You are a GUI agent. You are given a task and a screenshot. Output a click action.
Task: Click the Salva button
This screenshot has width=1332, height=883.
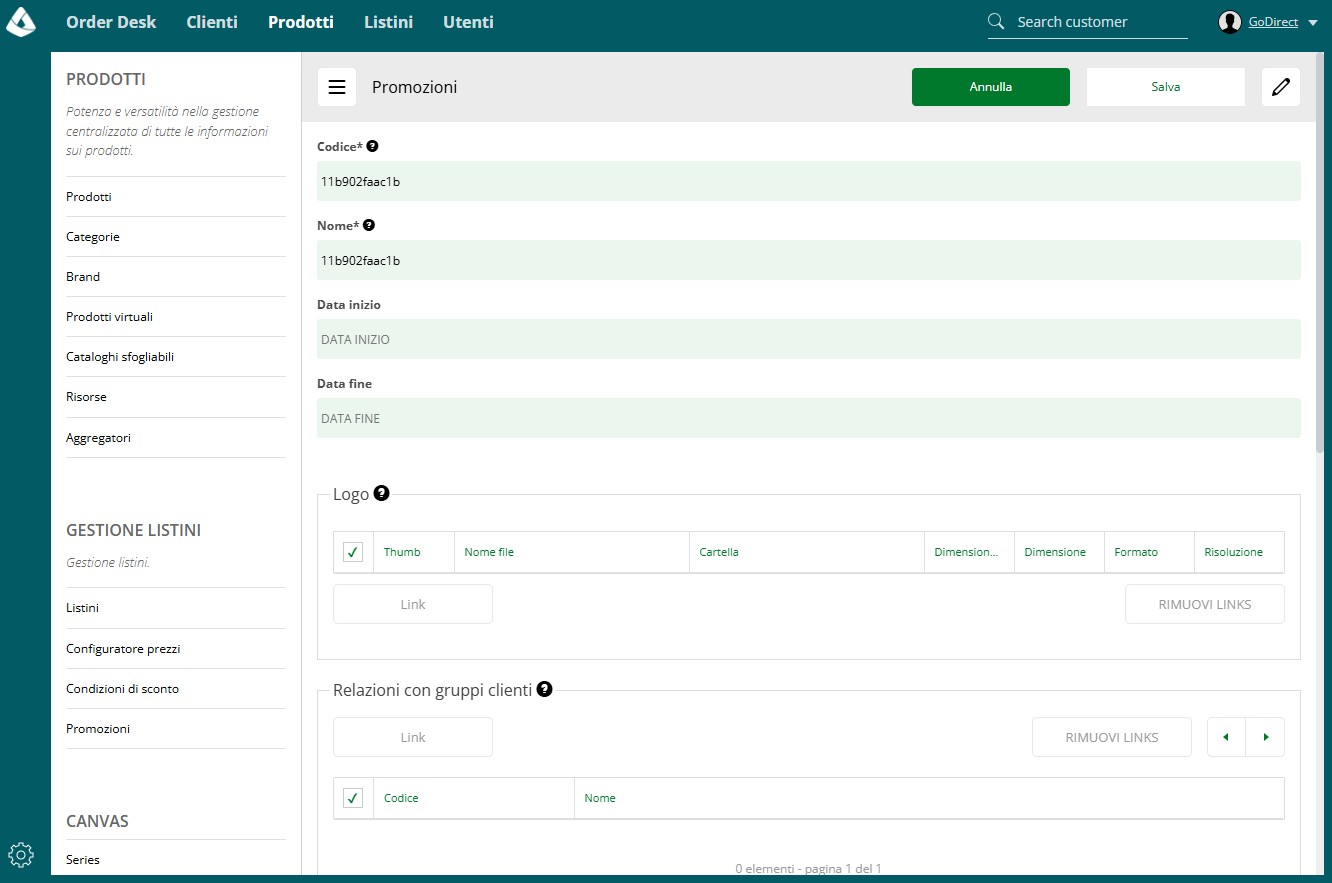click(1166, 87)
